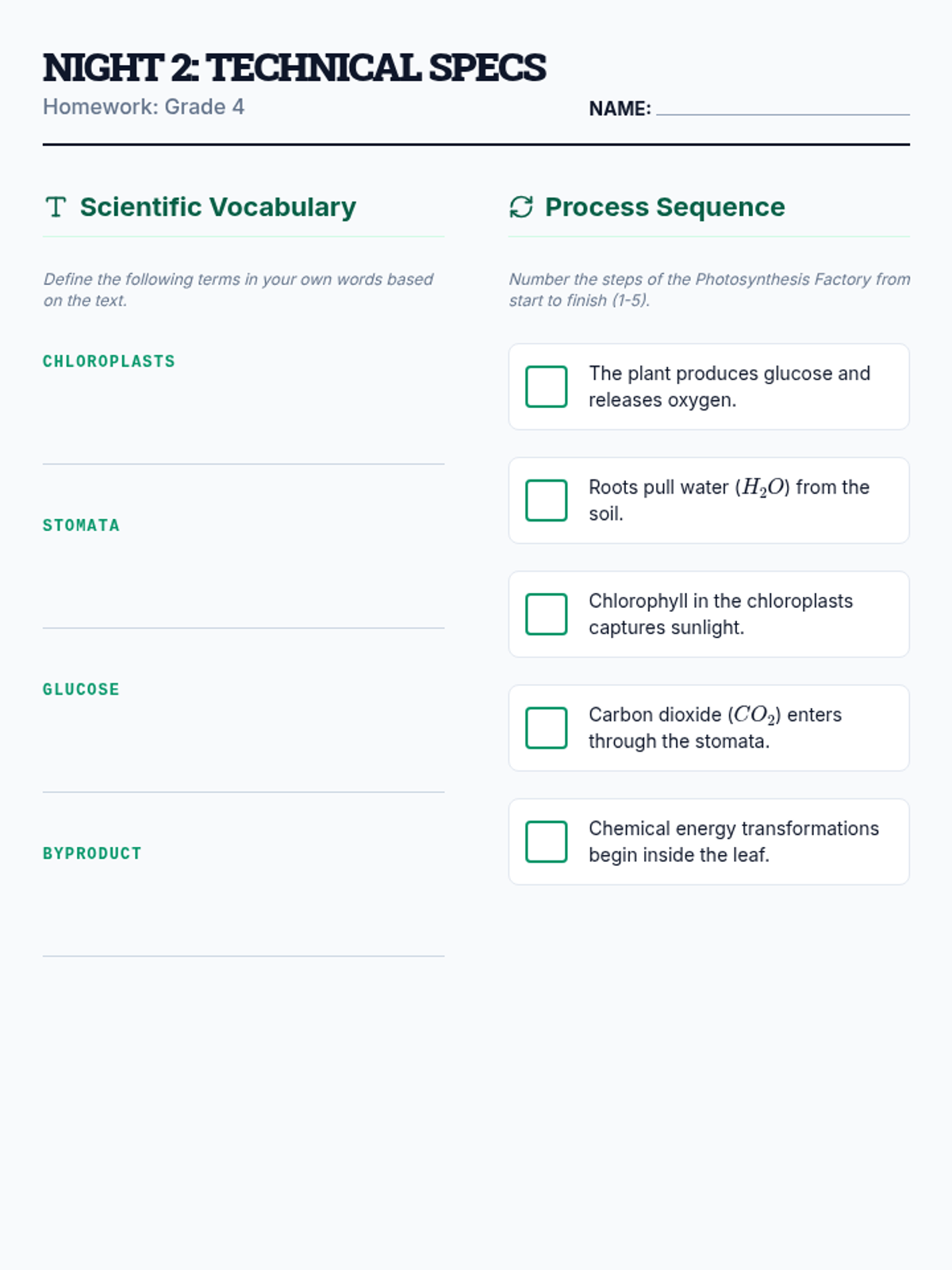952x1270 pixels.
Task: Check the box for carbon dioxide enters step
Action: click(547, 728)
